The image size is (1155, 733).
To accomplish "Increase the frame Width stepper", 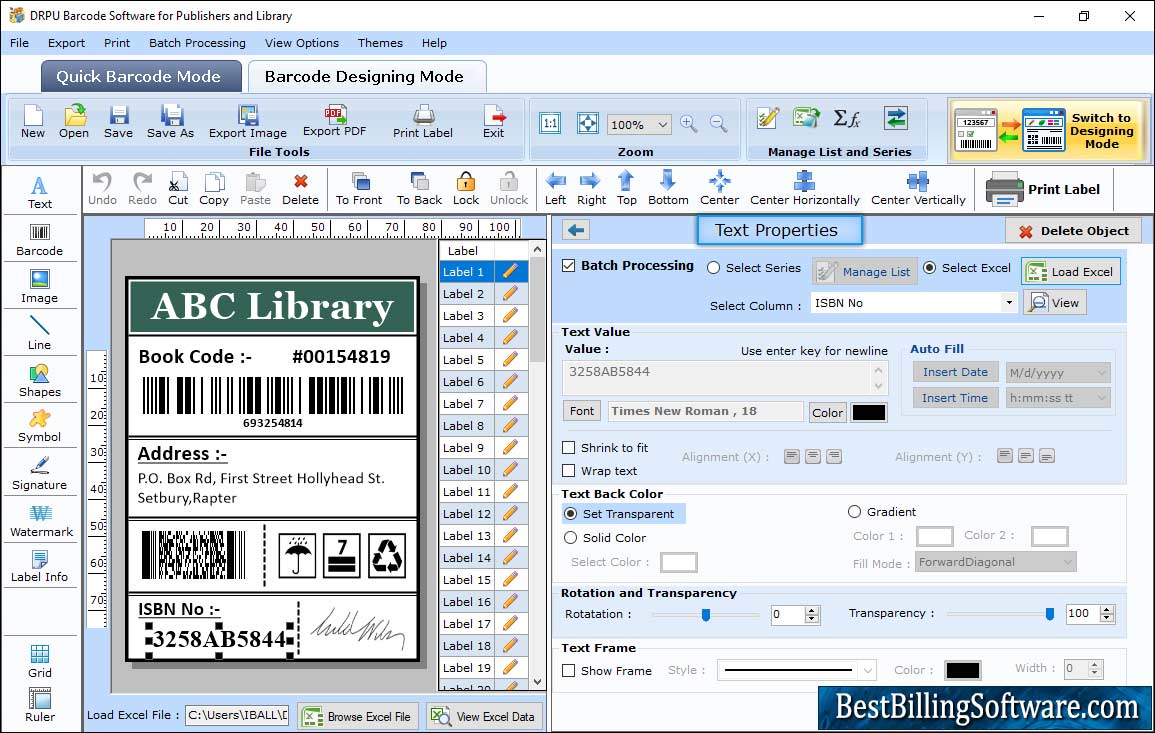I will coord(1095,664).
